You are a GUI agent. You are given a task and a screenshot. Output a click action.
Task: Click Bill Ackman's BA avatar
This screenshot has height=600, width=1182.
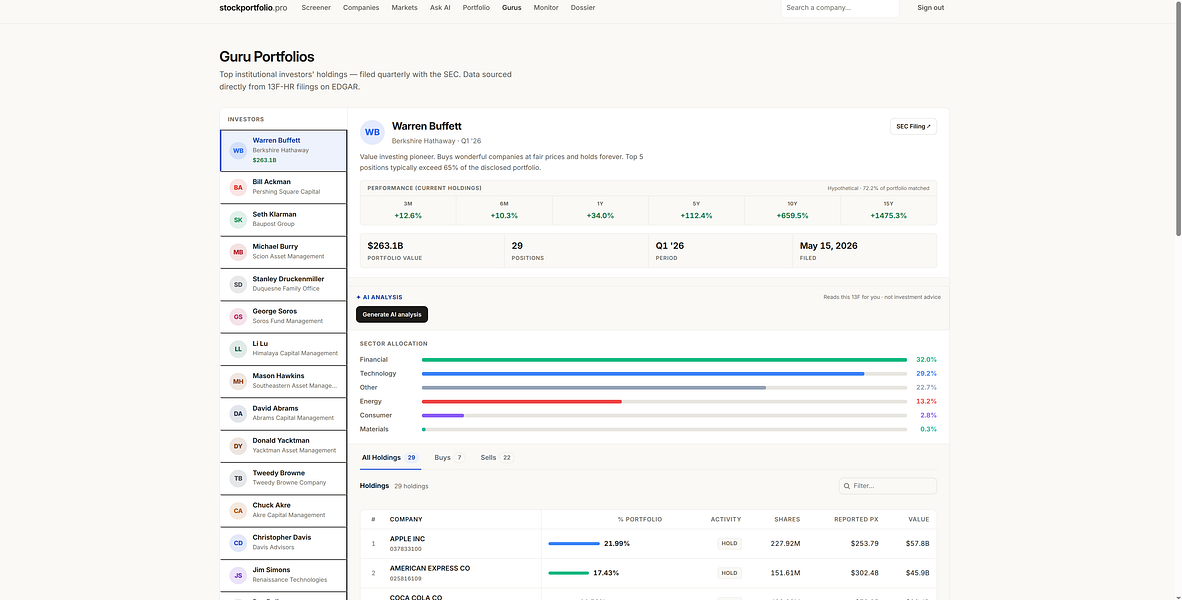[x=238, y=187]
